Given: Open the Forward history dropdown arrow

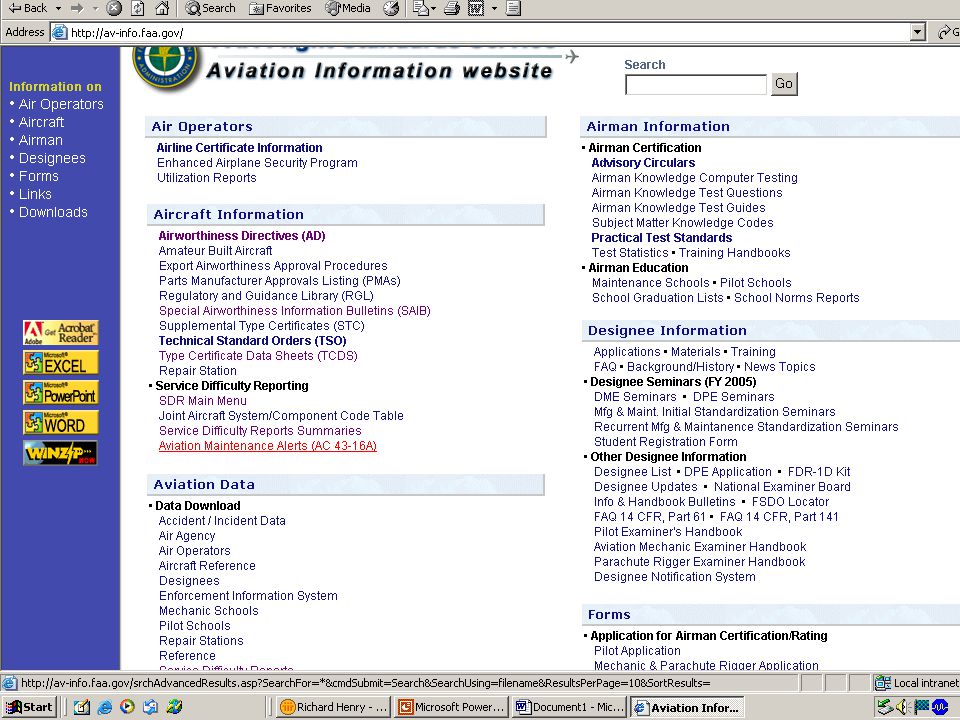Looking at the screenshot, I should click(x=95, y=9).
